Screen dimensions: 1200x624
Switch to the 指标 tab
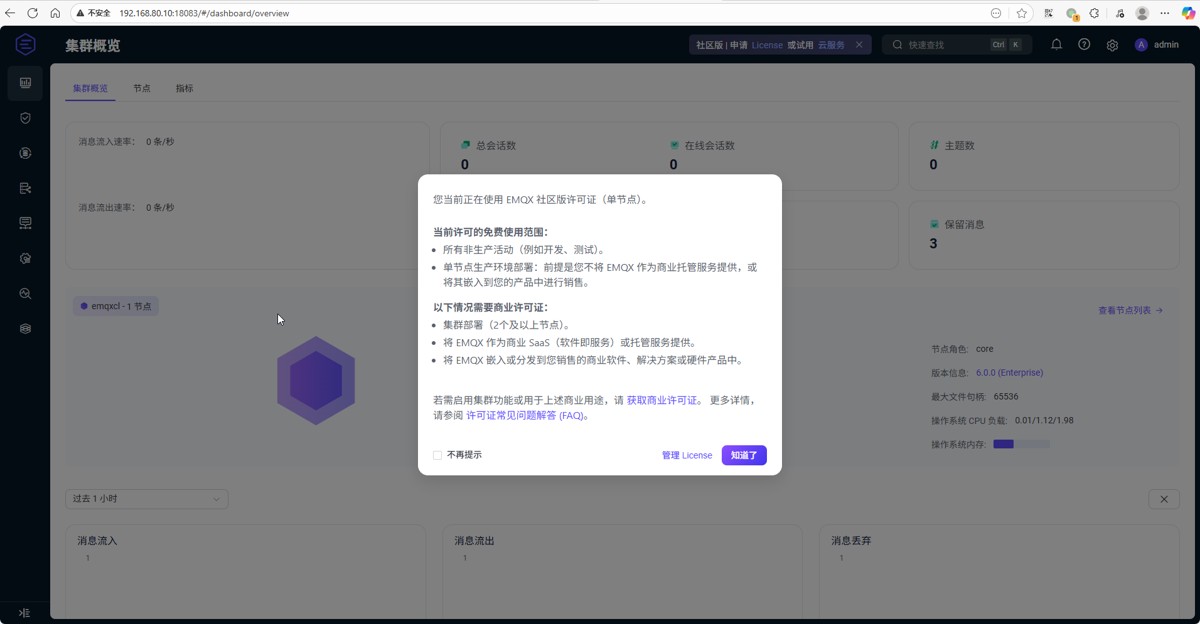click(x=185, y=88)
